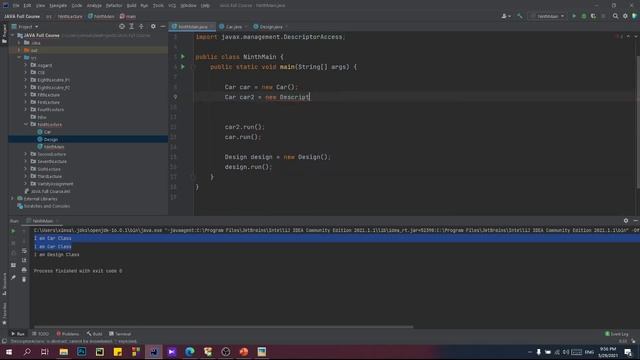Open Microsoft Edge from the taskbar
Viewport: 640px width, 360px height.
190,351
